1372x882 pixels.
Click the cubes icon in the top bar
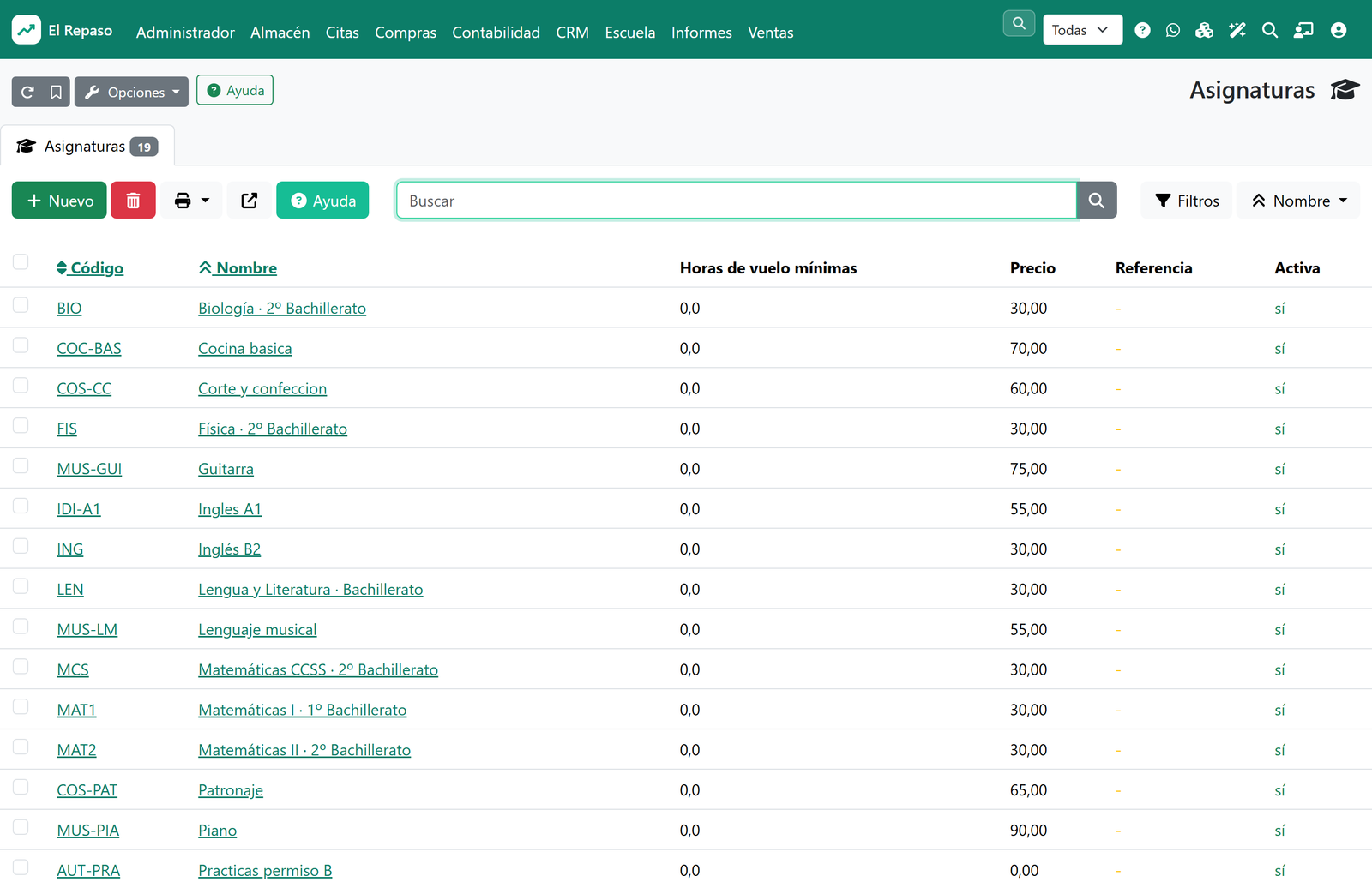click(x=1205, y=30)
